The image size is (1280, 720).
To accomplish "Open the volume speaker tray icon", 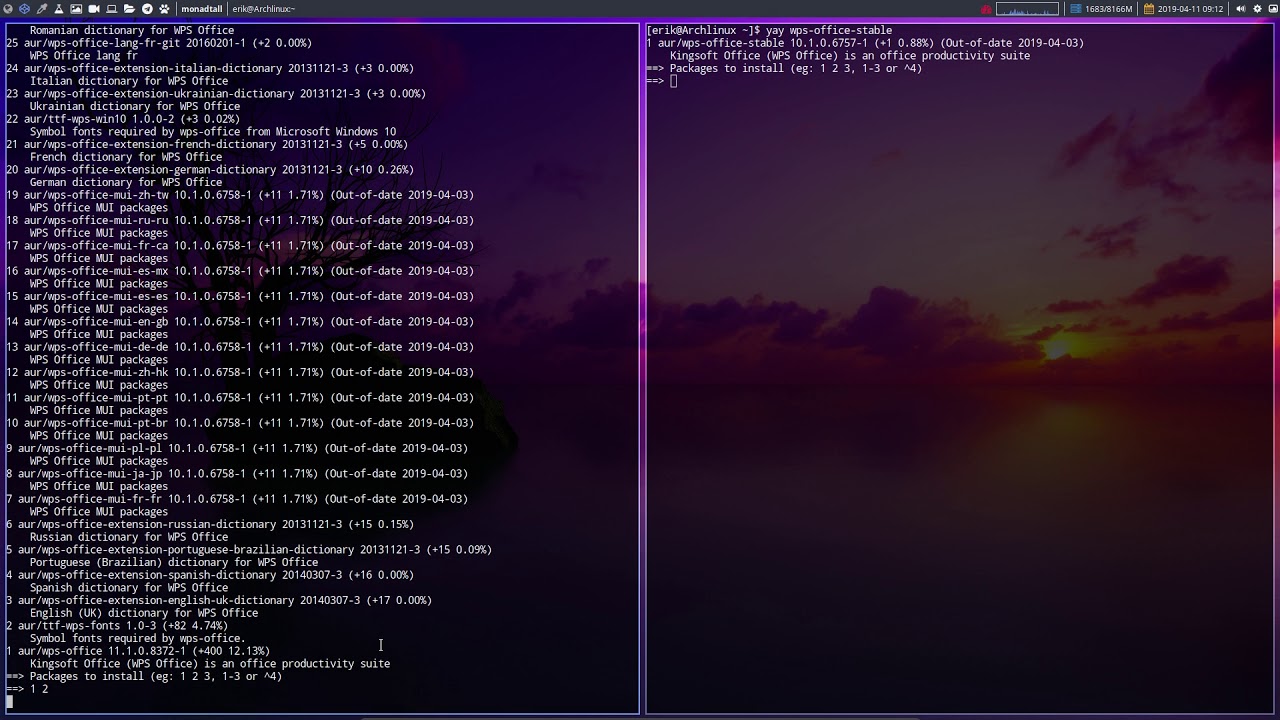I will click(x=1241, y=9).
